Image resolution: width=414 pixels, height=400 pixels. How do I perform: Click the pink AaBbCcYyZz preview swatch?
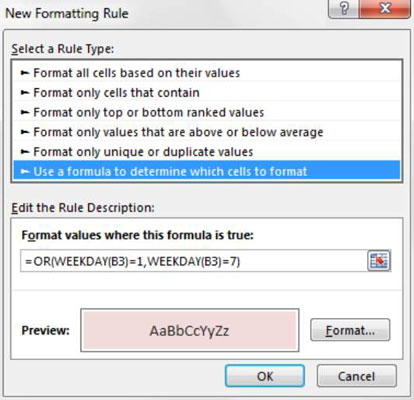point(190,330)
